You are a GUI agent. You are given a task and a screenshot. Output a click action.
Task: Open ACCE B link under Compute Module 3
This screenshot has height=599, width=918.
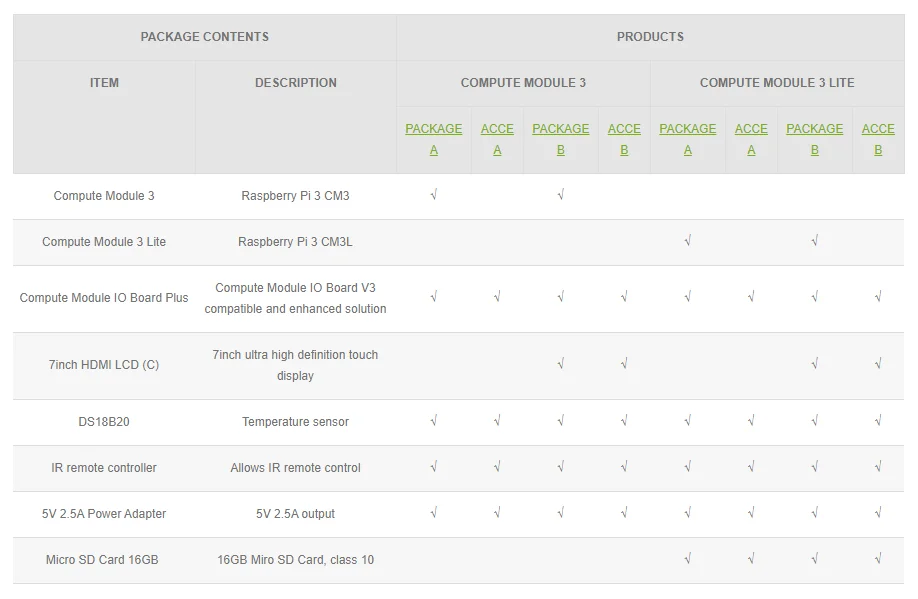click(x=624, y=139)
